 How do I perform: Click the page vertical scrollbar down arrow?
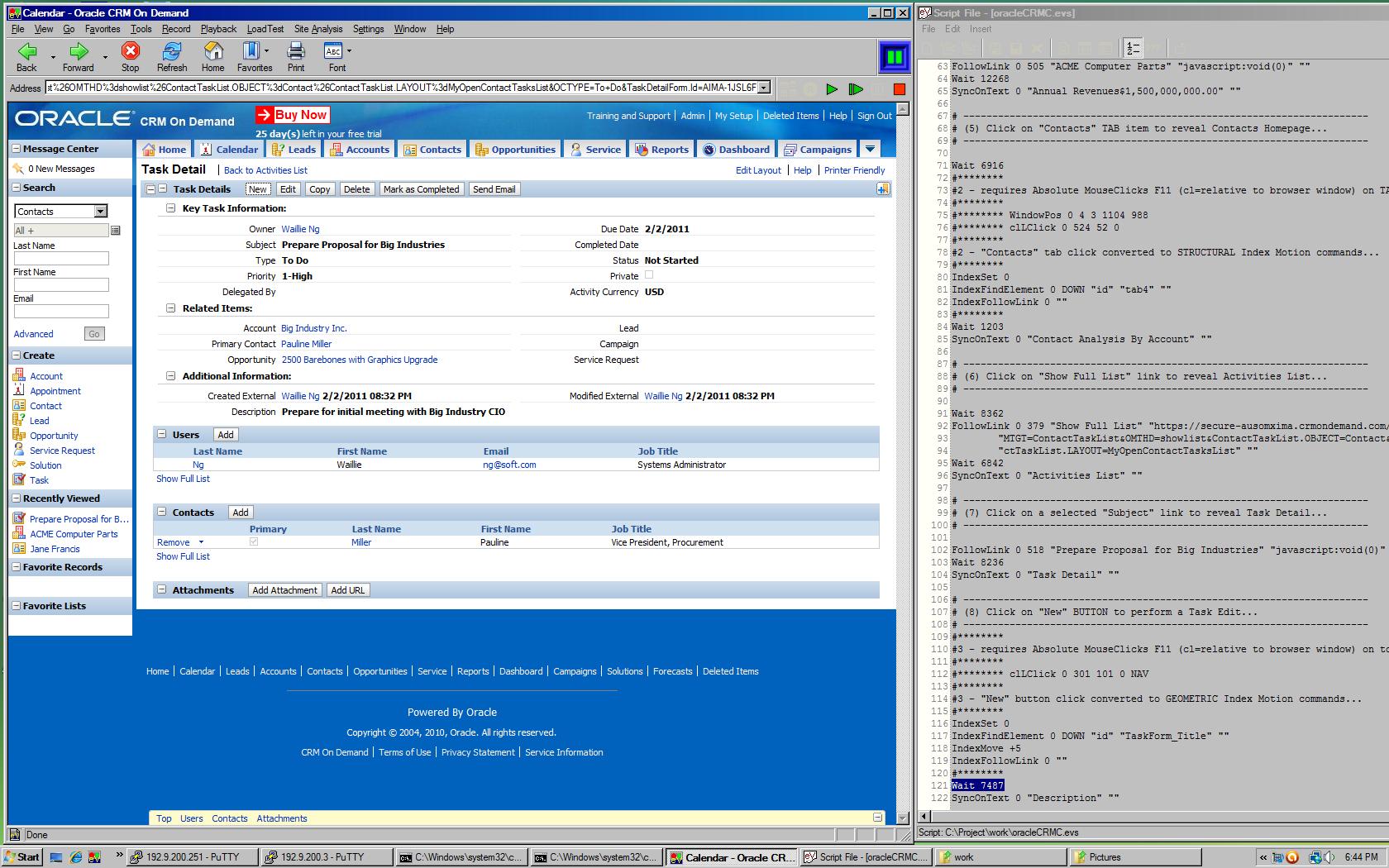tap(903, 818)
